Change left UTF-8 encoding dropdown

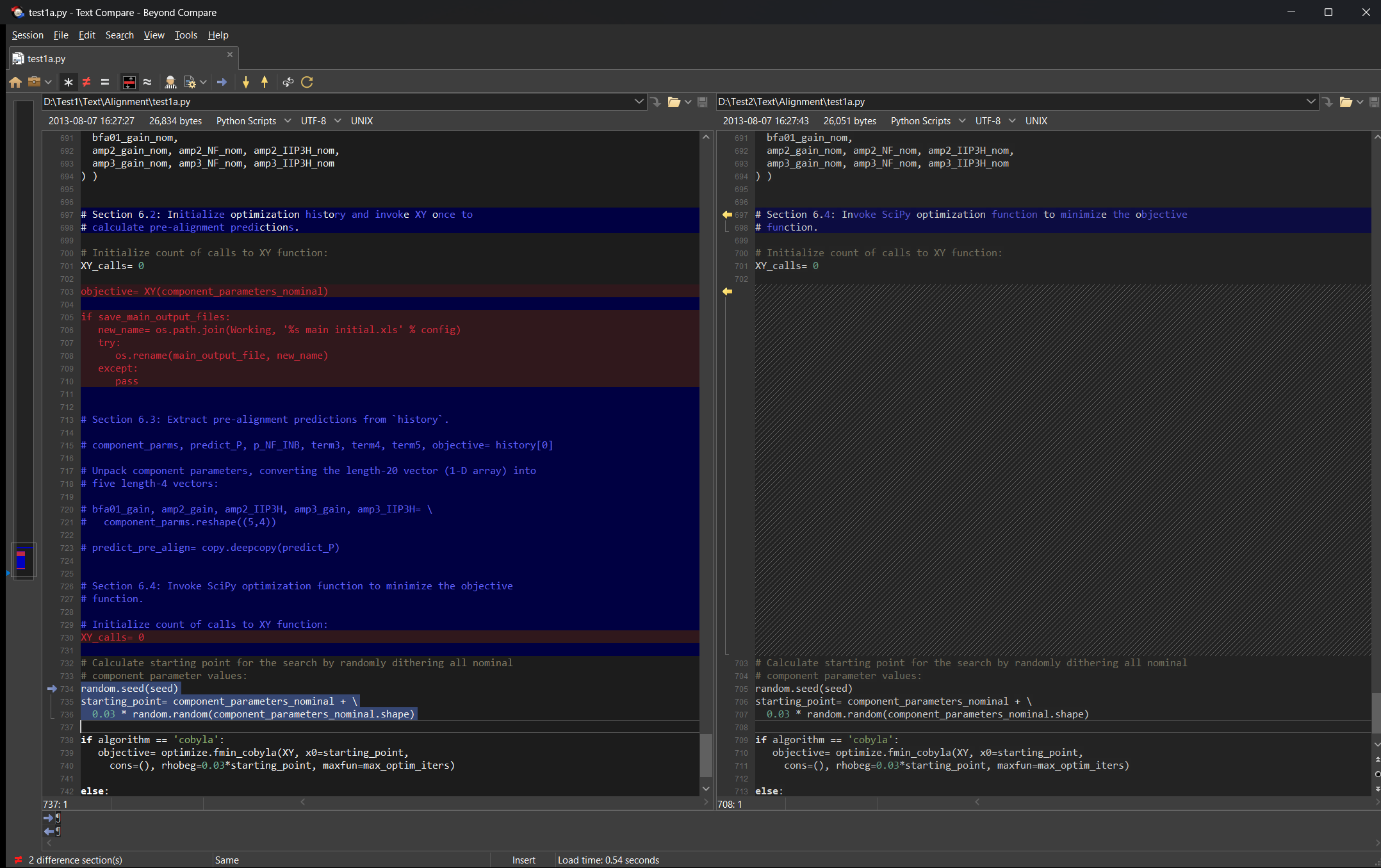click(321, 120)
